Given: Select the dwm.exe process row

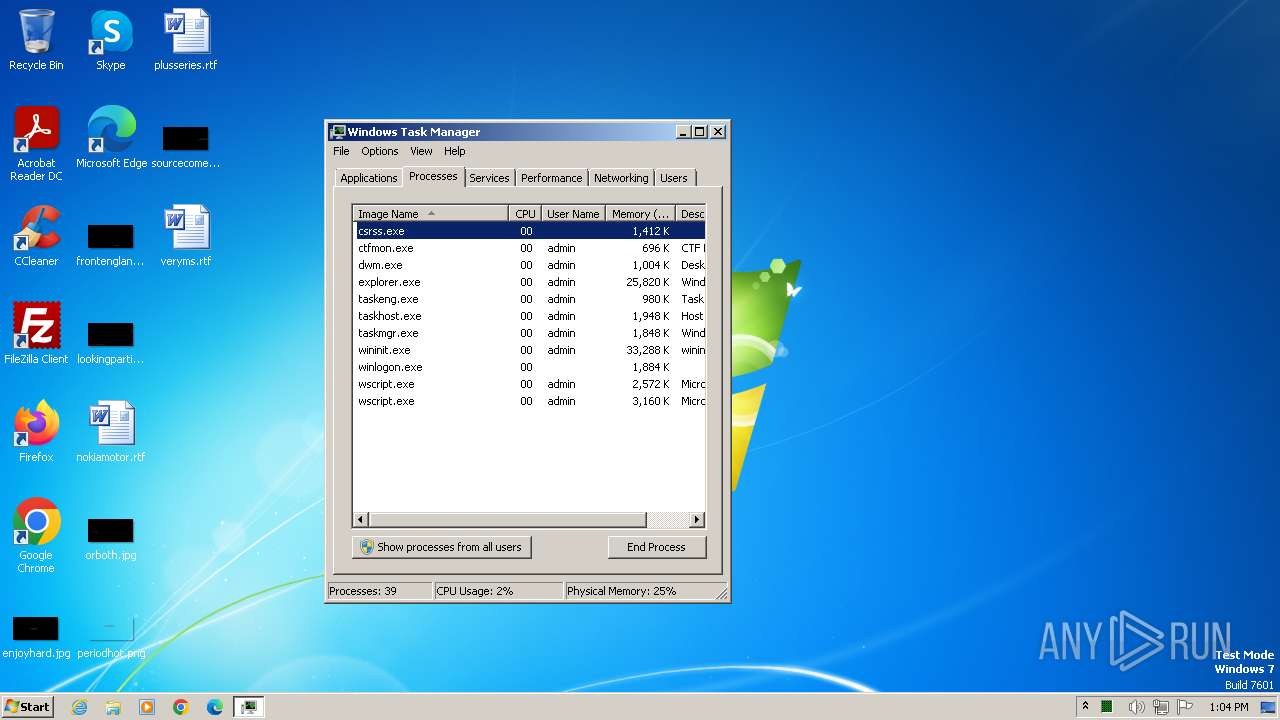Looking at the screenshot, I should click(x=529, y=265).
